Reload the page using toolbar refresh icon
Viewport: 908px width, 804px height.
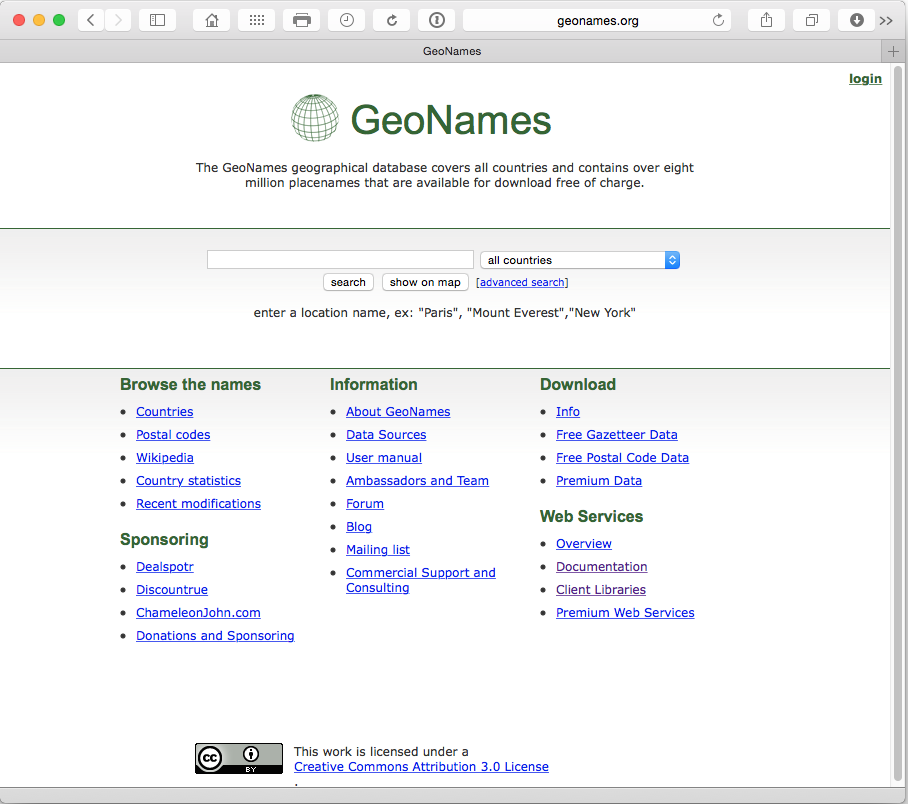(x=391, y=20)
